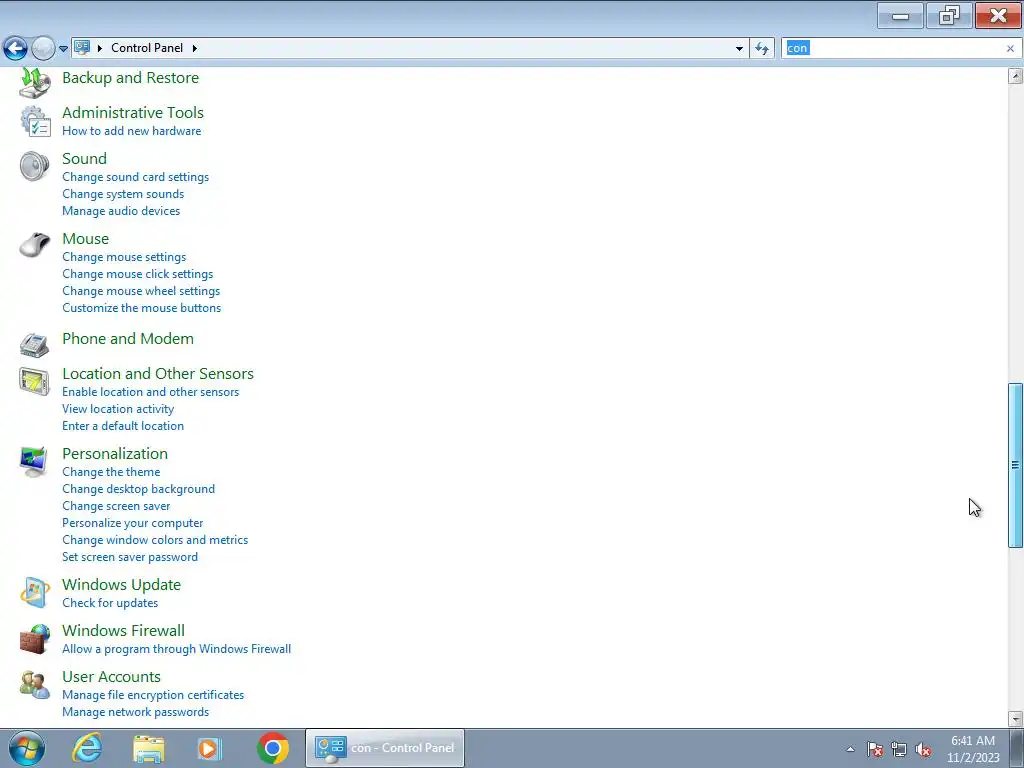Click Customize the mouse buttons
Screen dimensions: 1024x768
tap(141, 308)
